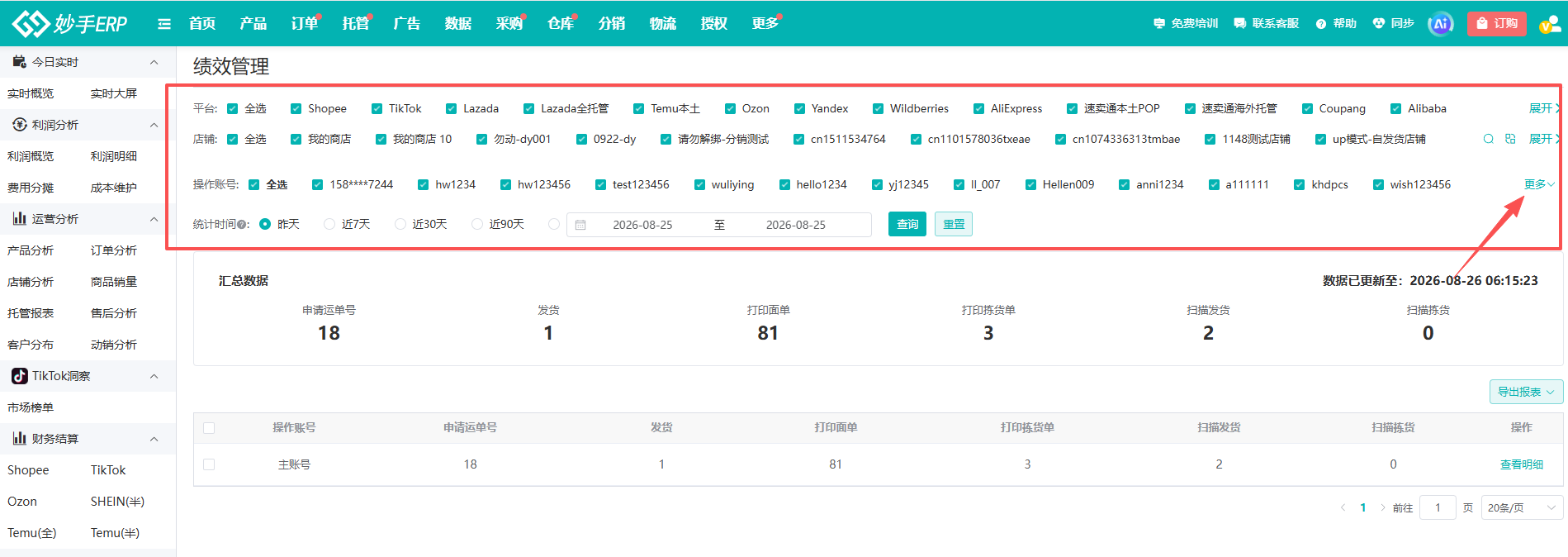Toggle the Lazada platform checkbox
Viewport: 1568px width, 557px height.
click(x=451, y=108)
